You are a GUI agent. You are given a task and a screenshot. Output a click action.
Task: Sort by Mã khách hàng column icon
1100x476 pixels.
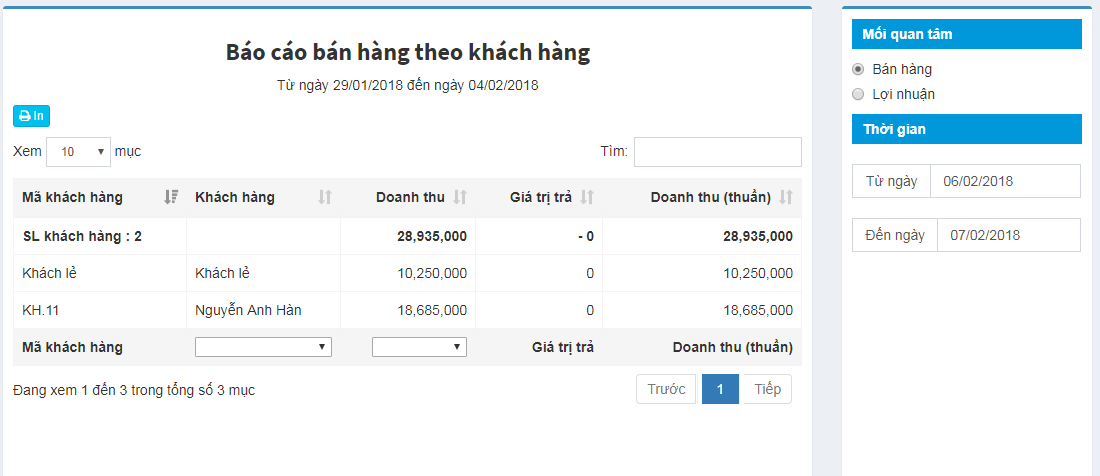pos(171,198)
